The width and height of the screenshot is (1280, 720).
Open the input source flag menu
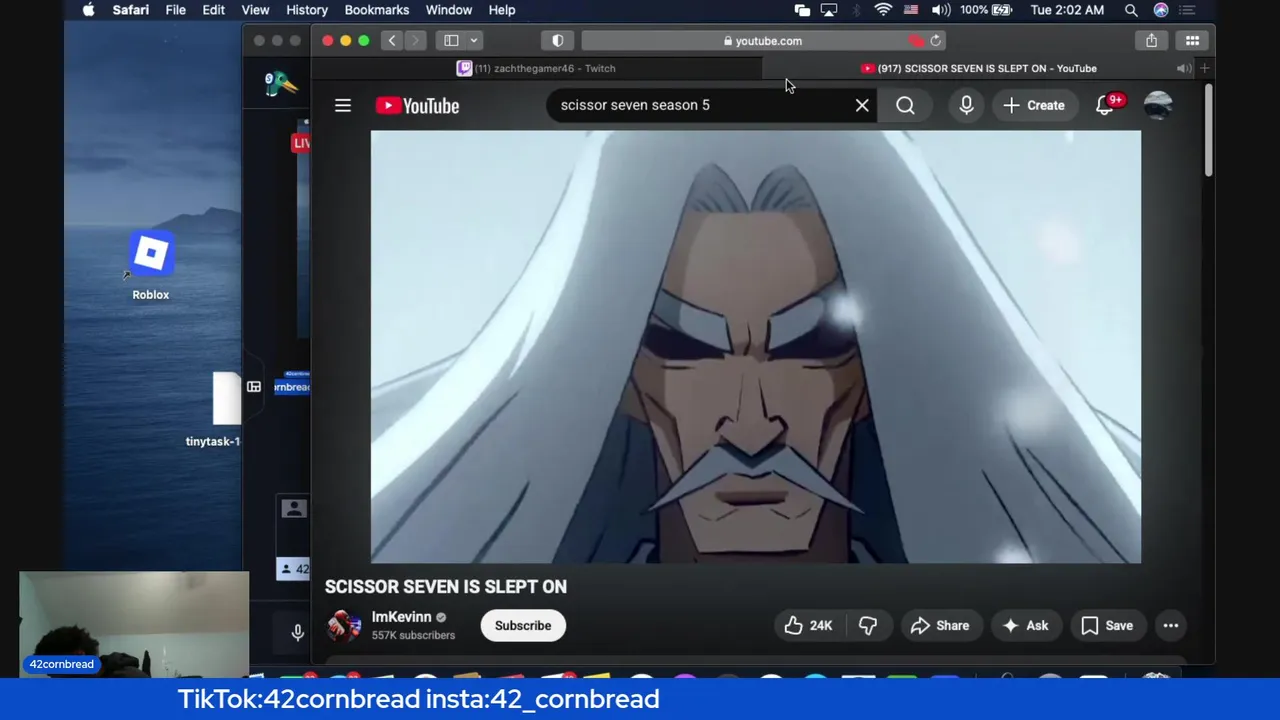tap(911, 10)
